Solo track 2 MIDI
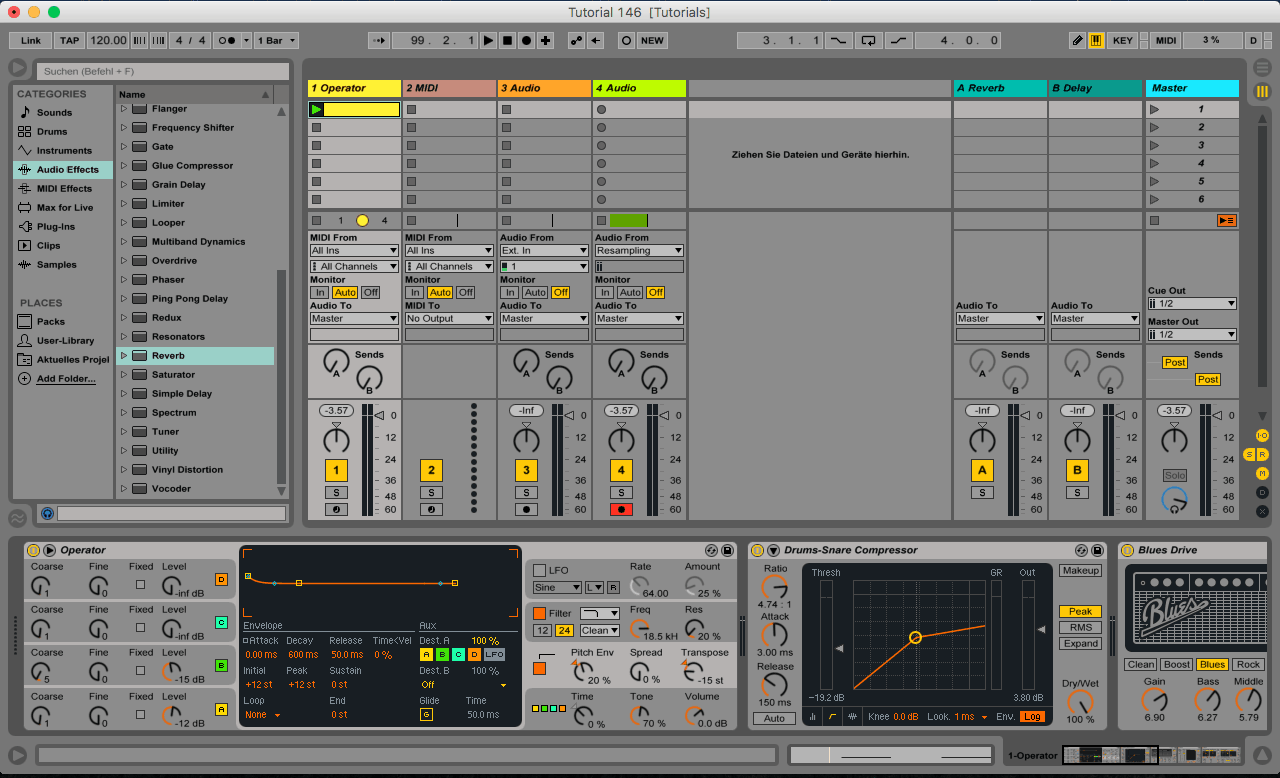 pos(431,492)
